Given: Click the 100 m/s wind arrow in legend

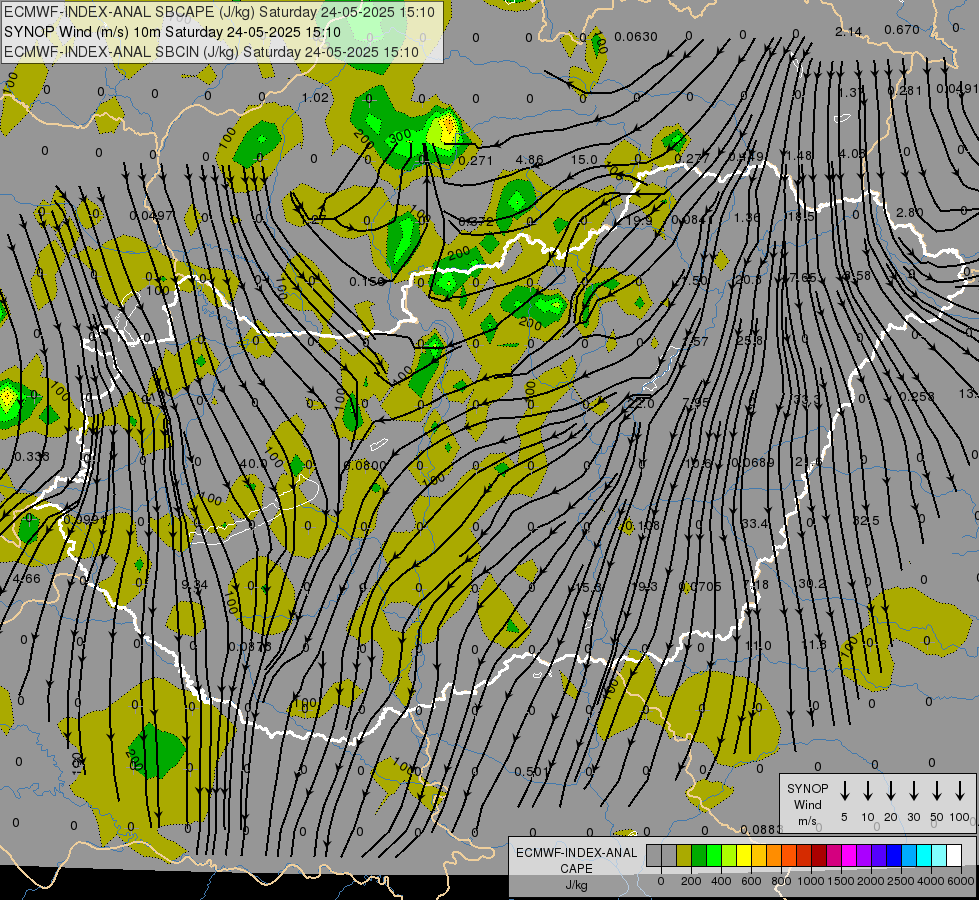Looking at the screenshot, I should click(x=960, y=791).
